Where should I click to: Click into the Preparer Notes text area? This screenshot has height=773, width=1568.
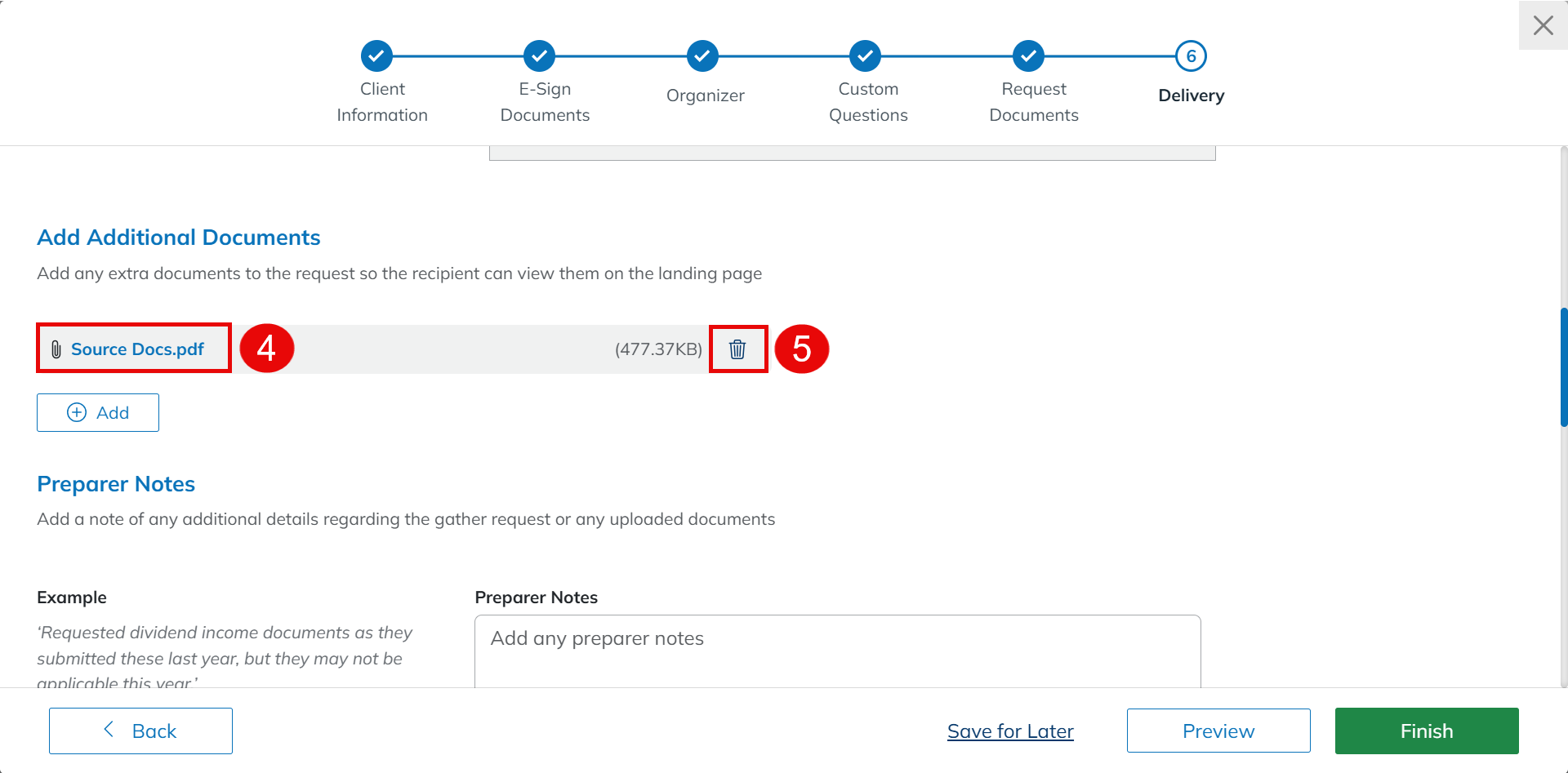(837, 653)
